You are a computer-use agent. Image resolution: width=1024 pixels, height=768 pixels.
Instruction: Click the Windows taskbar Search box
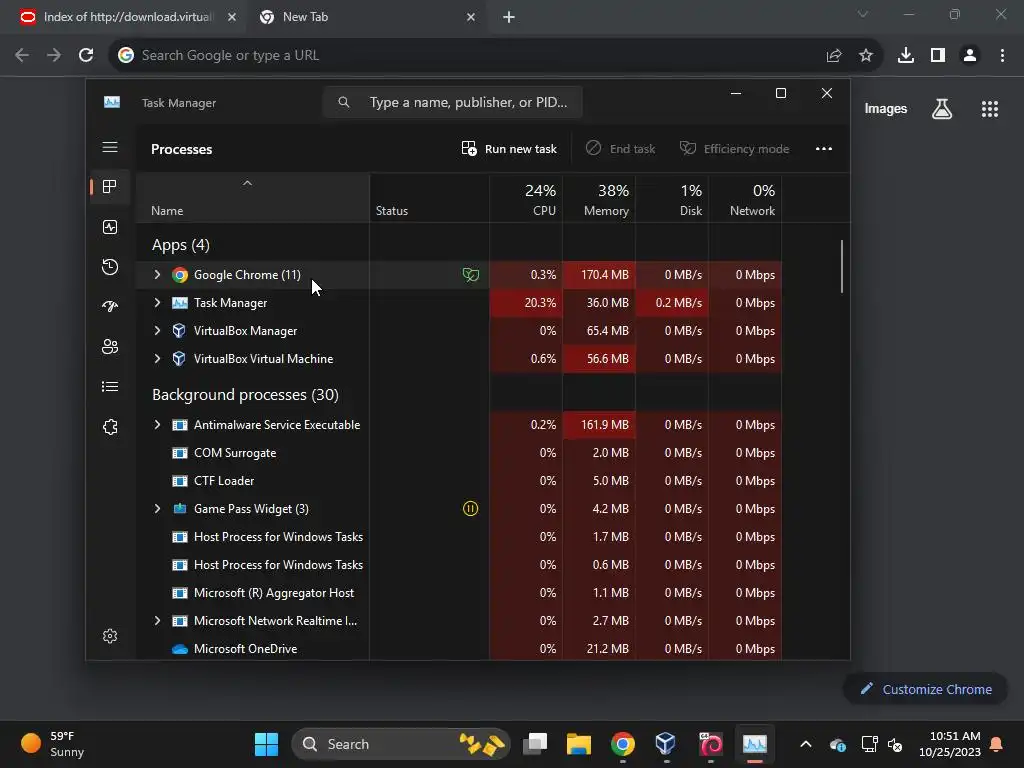tap(400, 744)
